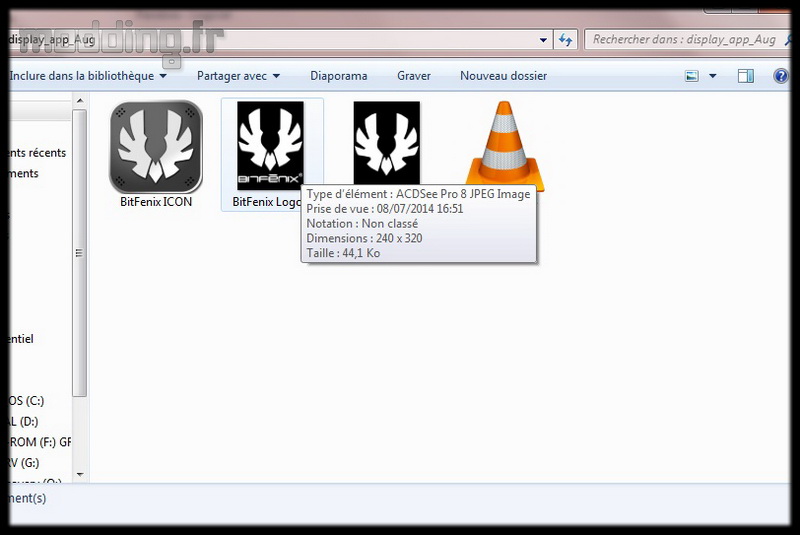Click the navigation pane scrollbar thumb
Image resolution: width=800 pixels, height=535 pixels.
coord(80,252)
